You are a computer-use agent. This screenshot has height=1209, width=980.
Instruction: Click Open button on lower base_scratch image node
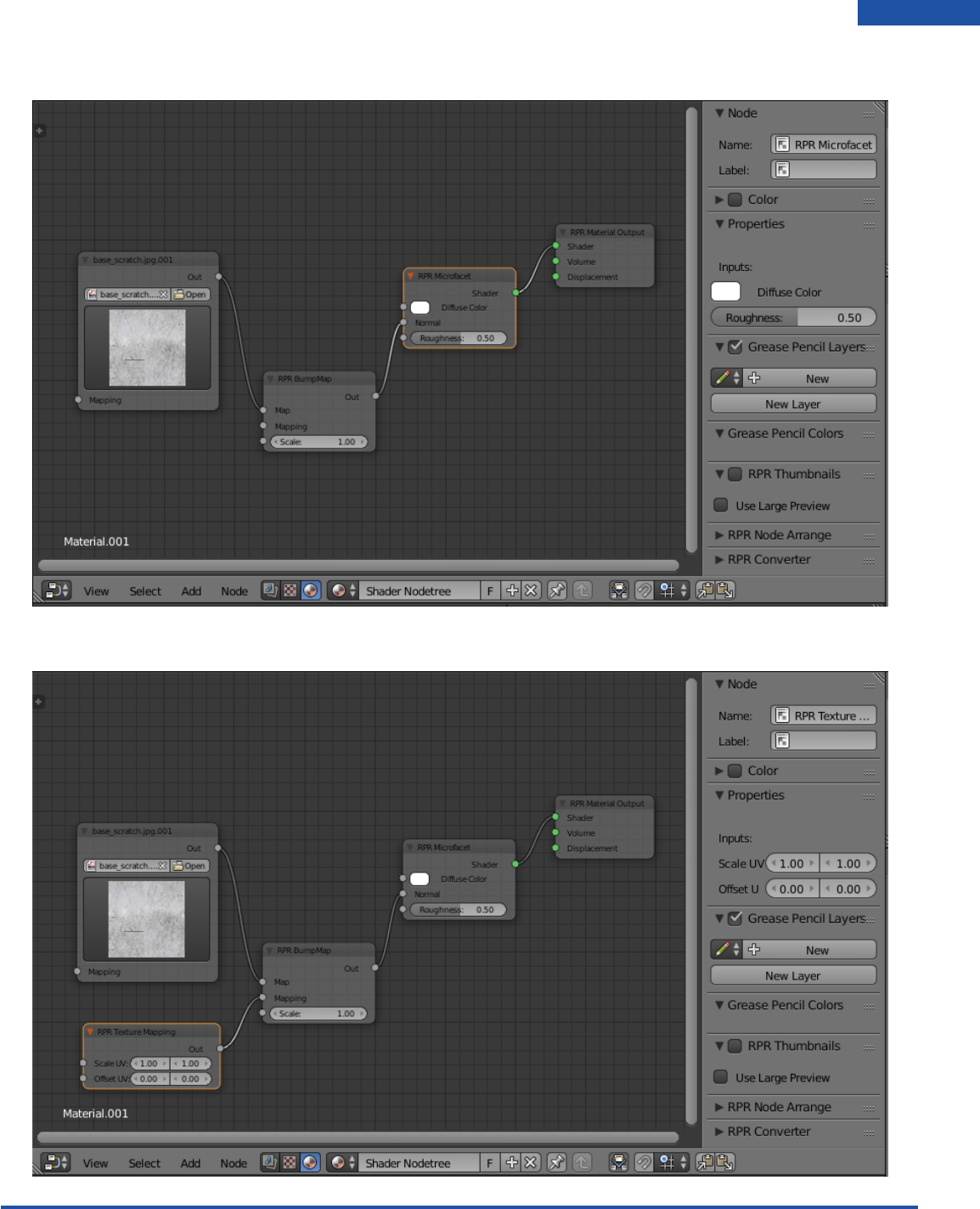[189, 866]
